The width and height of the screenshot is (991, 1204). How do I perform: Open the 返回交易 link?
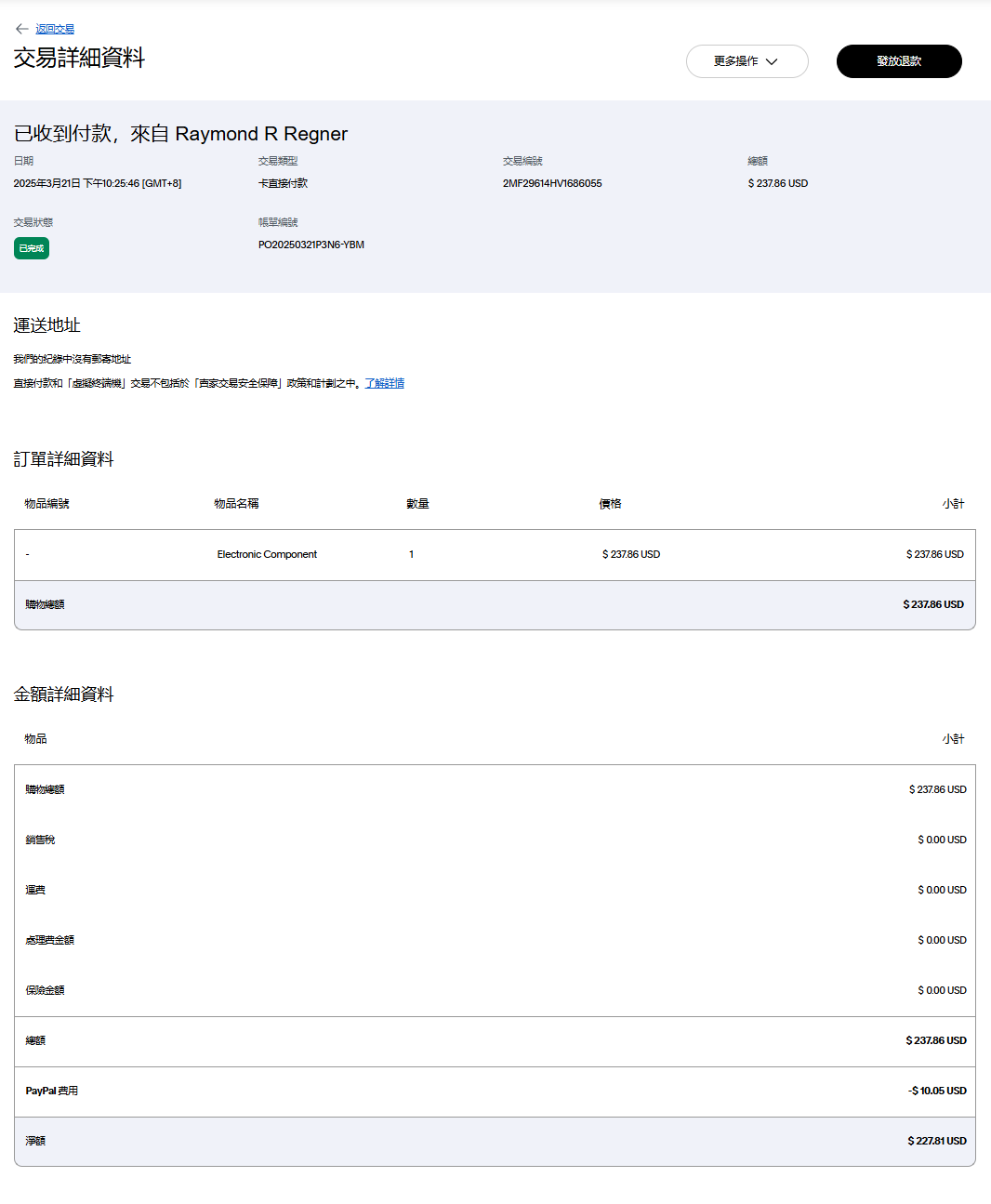[x=55, y=29]
